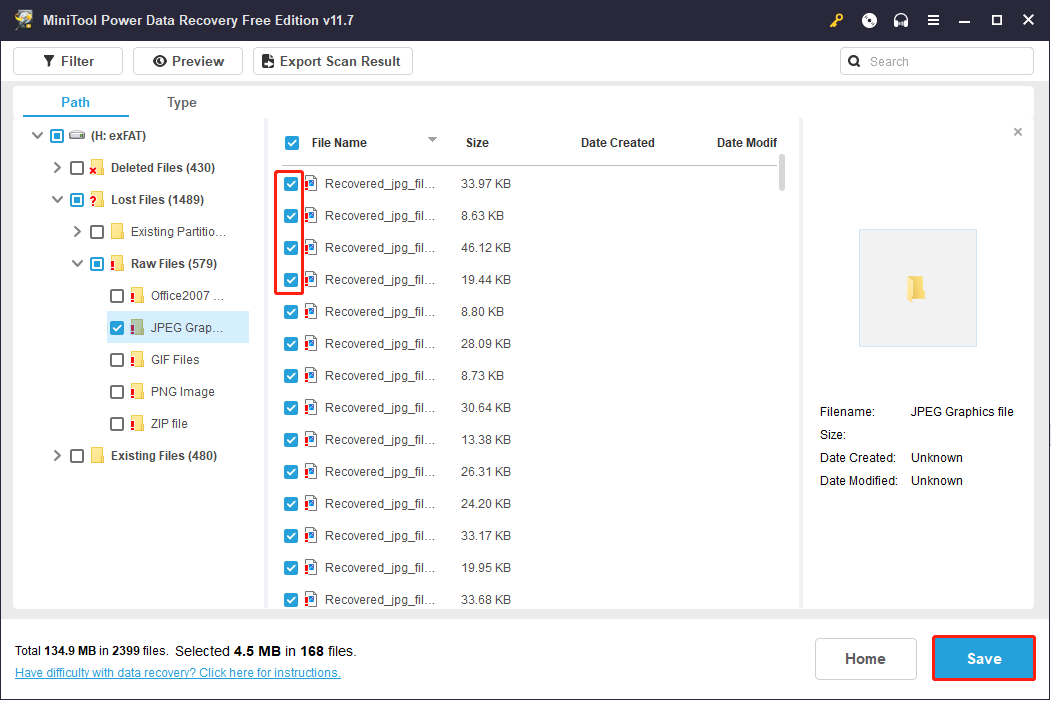1051x701 pixels.
Task: Open the File Name sort dropdown
Action: 432,140
